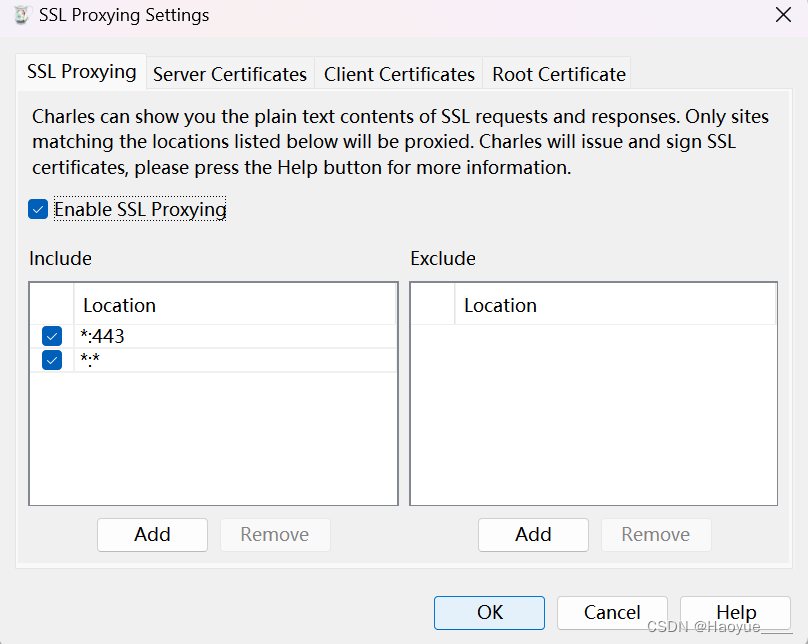The image size is (808, 644).
Task: Select the *:* location row text
Action: (x=90, y=360)
